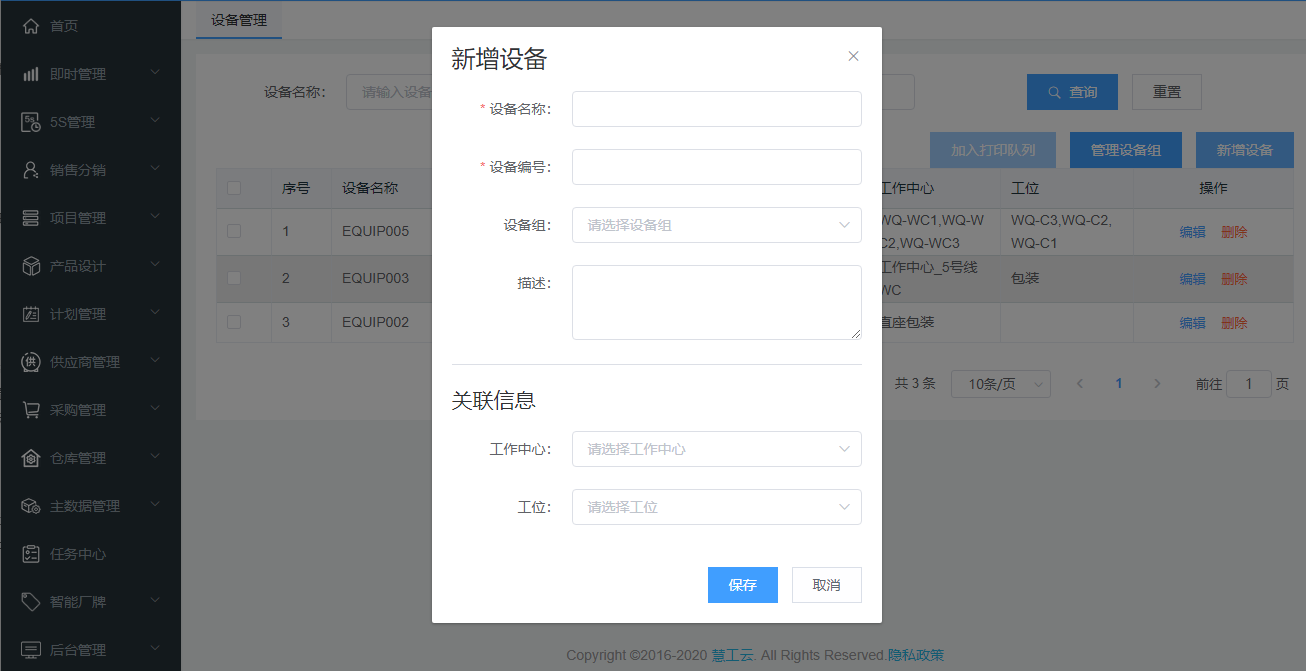Expand the 即时管理 sidebar menu
1306x671 pixels.
coord(90,74)
